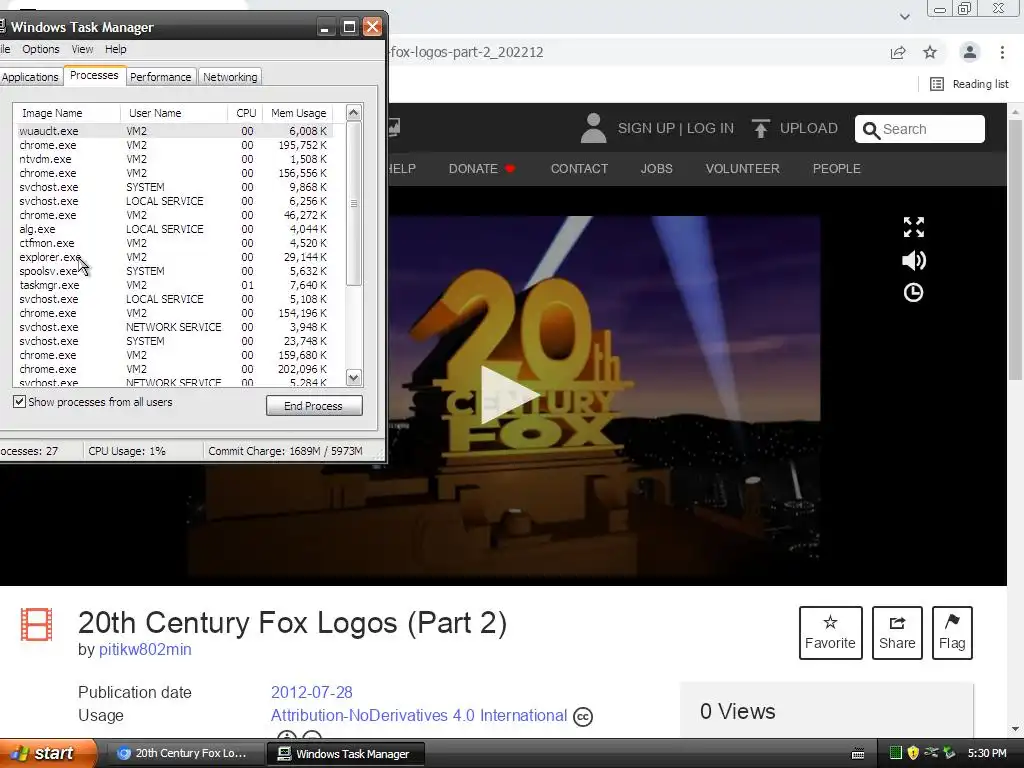Select chrome.exe row using 202,096 K
The image size is (1024, 768).
[173, 369]
